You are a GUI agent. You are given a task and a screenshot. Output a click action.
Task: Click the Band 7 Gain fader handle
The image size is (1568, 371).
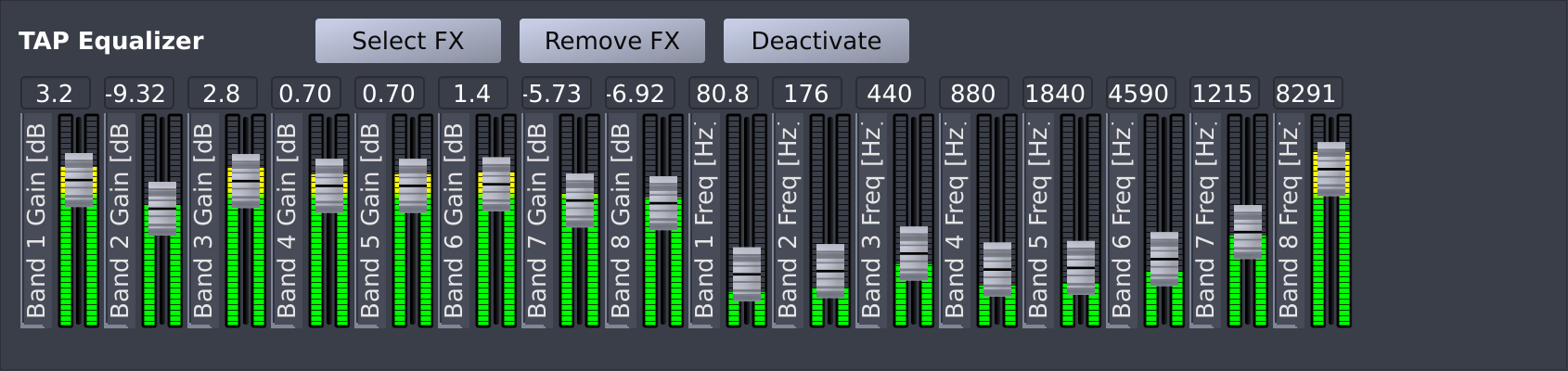[580, 199]
